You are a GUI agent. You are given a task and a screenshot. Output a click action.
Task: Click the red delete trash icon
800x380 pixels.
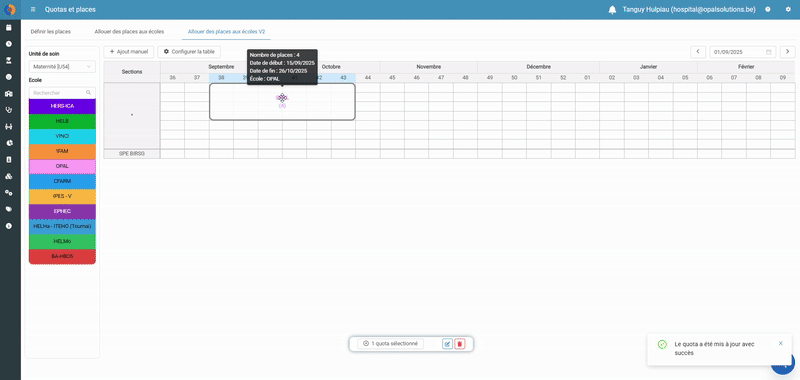pyautogui.click(x=460, y=344)
